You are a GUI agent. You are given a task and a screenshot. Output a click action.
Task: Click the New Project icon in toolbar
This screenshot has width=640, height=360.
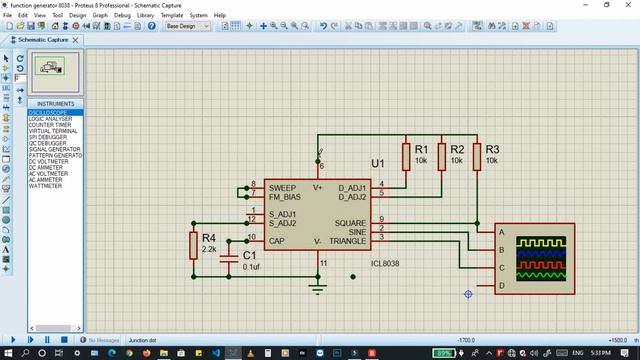(x=9, y=26)
